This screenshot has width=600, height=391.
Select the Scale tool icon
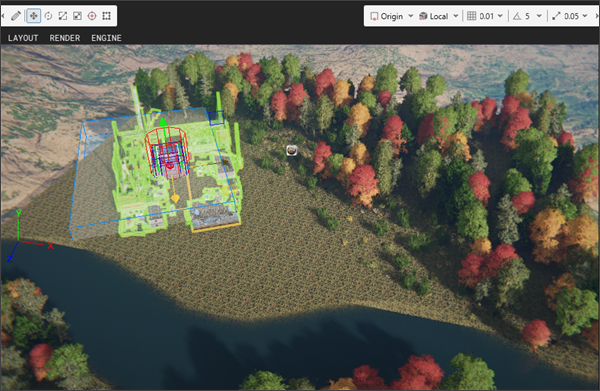pyautogui.click(x=63, y=16)
